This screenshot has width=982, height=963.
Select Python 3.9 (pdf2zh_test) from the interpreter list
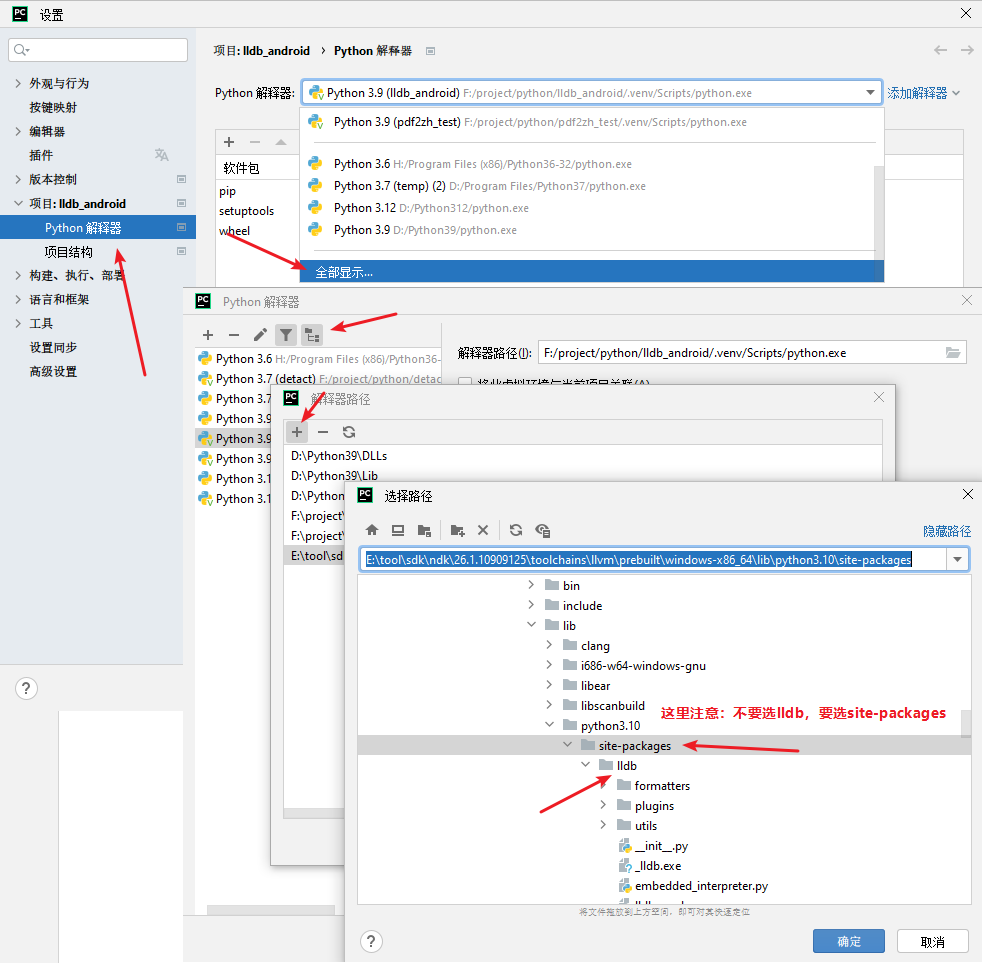(591, 122)
